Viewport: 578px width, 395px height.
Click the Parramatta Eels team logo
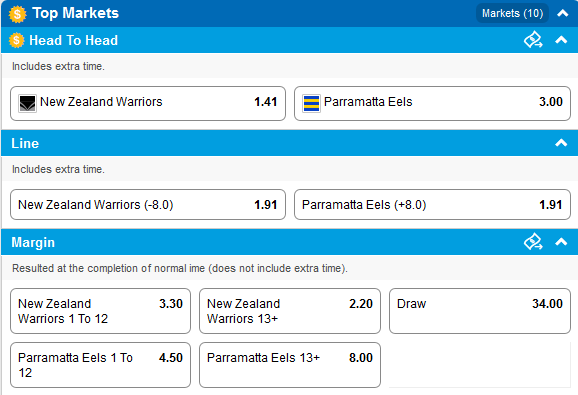311,103
